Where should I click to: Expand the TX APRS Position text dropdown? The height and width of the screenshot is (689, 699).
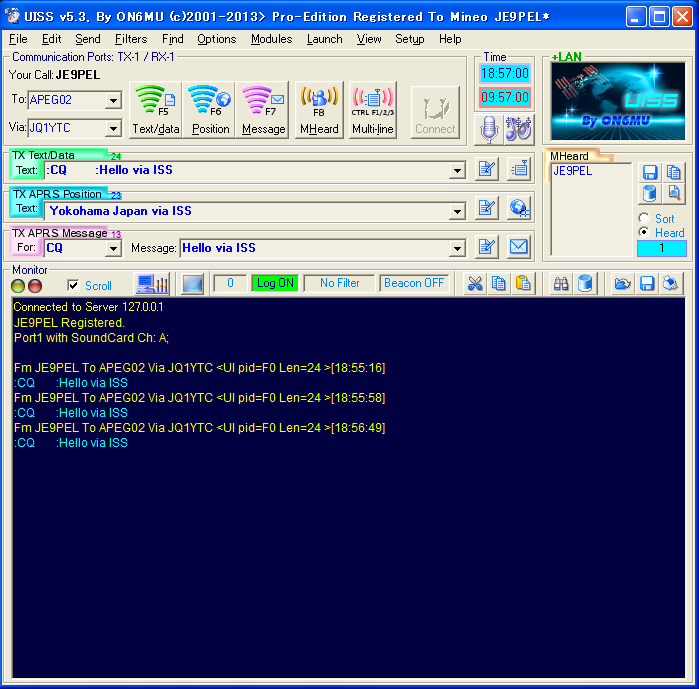457,212
